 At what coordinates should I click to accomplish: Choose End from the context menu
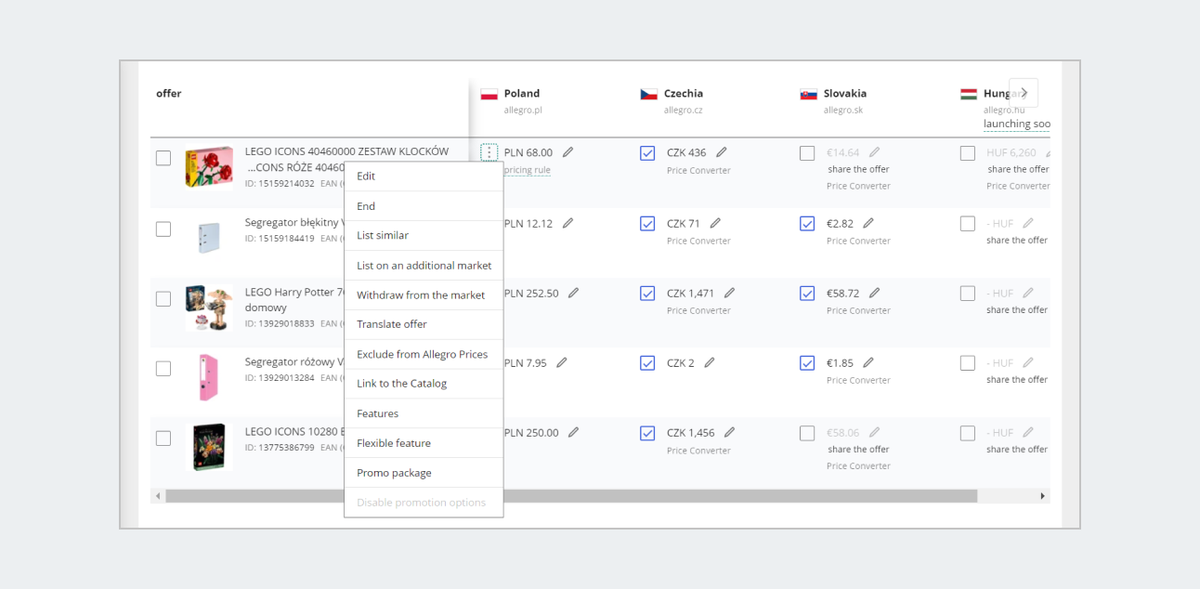click(424, 206)
